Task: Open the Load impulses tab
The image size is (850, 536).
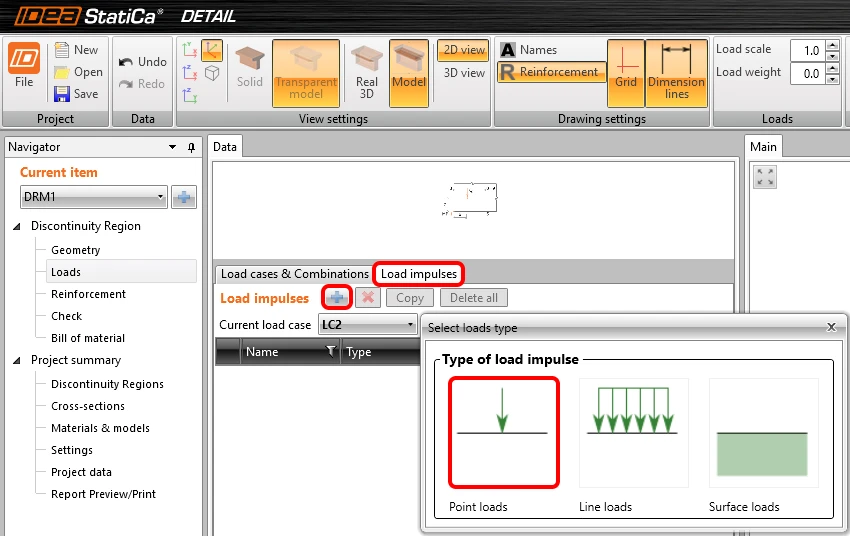Action: [x=418, y=274]
